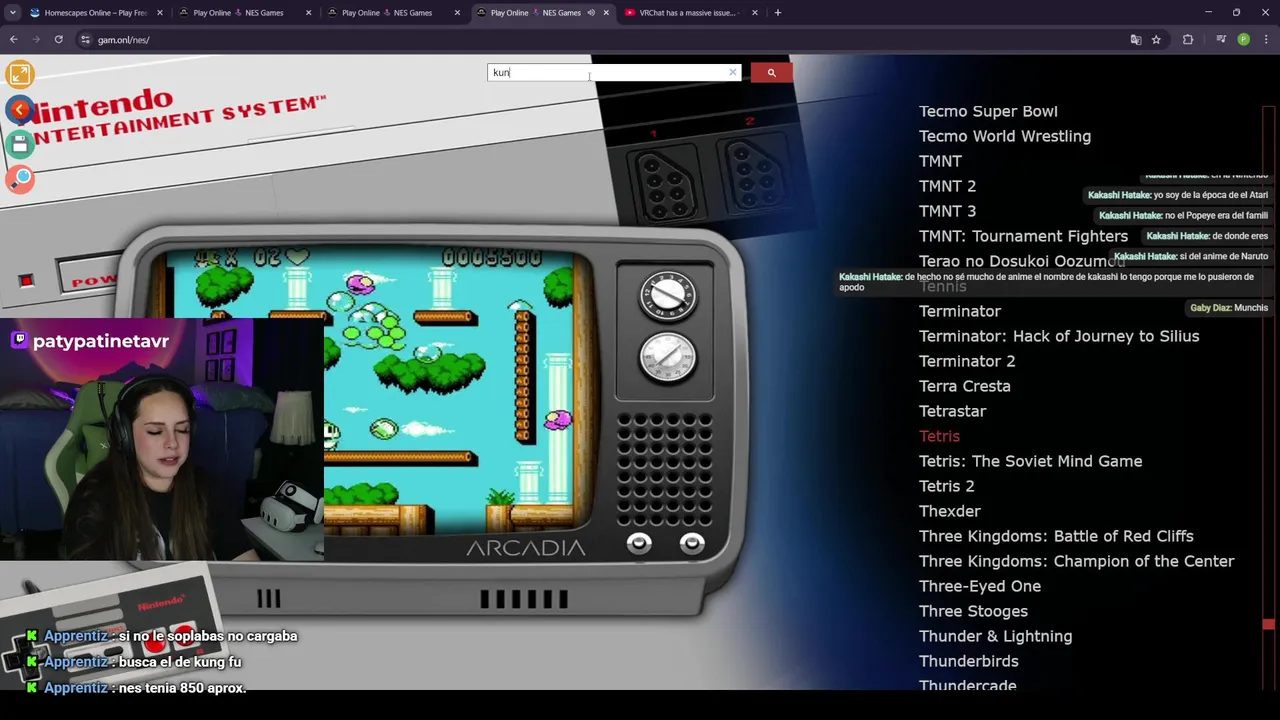The image size is (1280, 720).
Task: Open Thunder & Lightning from the game list
Action: (996, 636)
